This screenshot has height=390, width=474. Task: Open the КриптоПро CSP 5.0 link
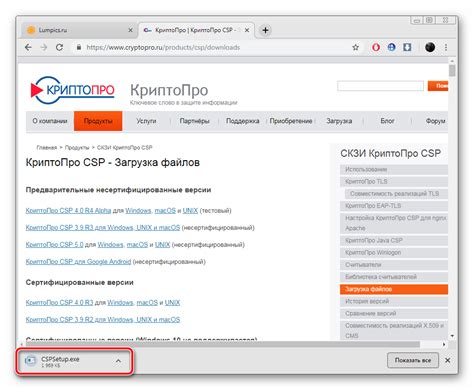click(54, 245)
